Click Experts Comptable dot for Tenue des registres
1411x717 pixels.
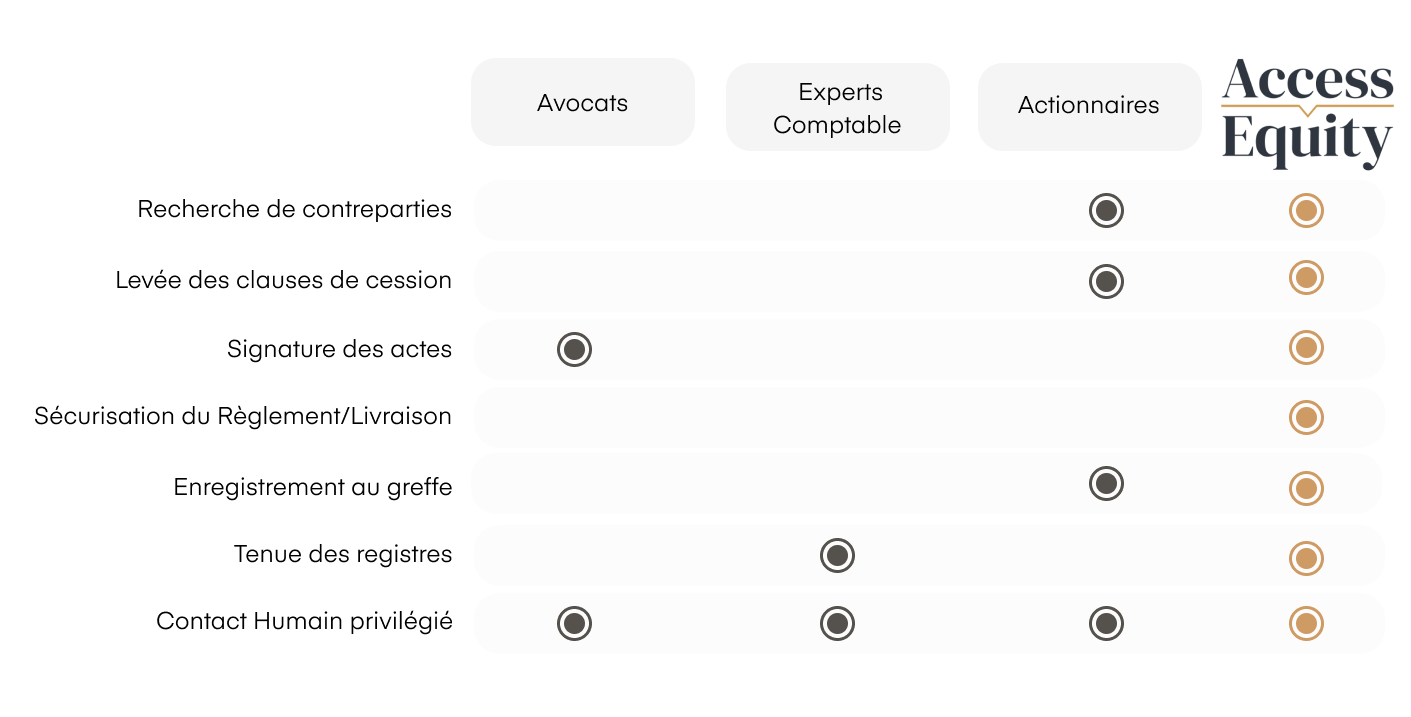point(837,555)
